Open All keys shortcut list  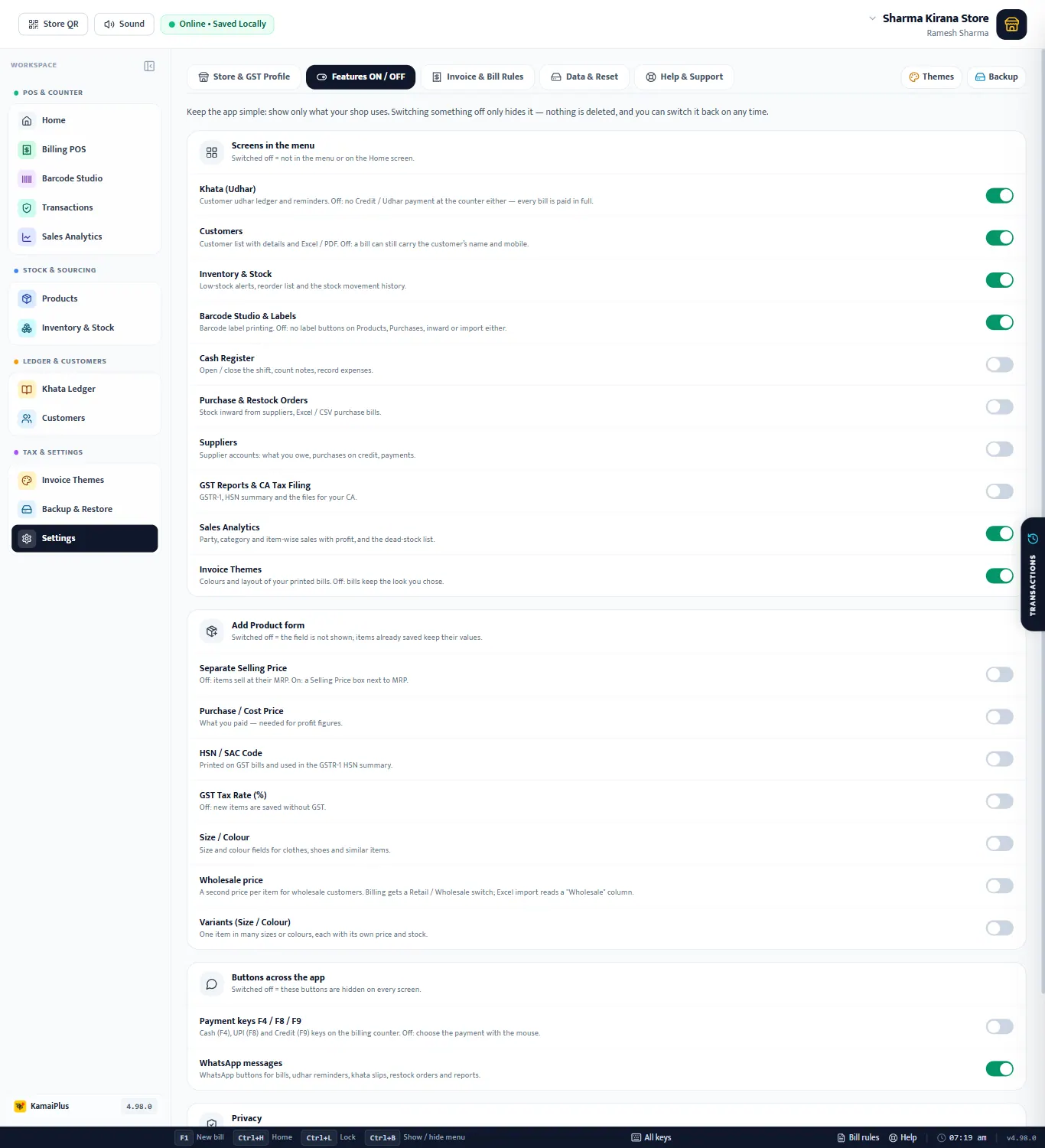tap(651, 1137)
